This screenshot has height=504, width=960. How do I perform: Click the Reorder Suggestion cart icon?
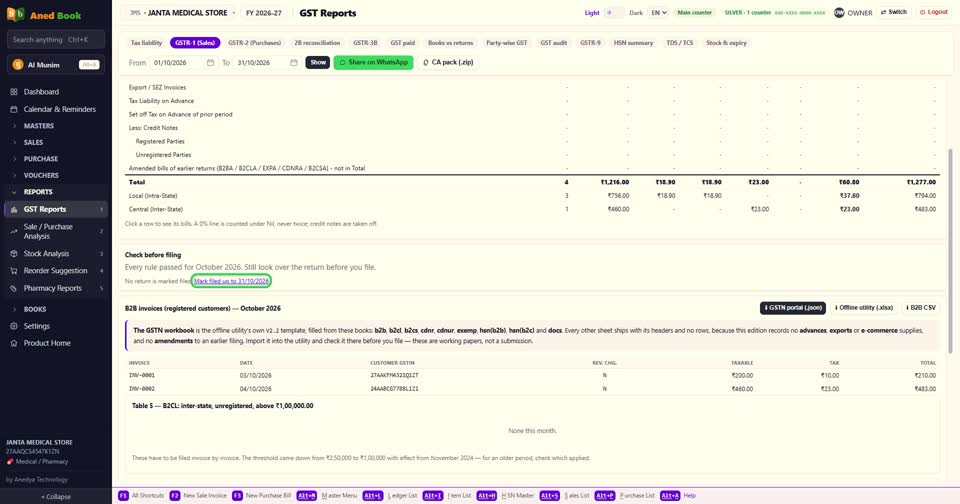click(x=13, y=271)
